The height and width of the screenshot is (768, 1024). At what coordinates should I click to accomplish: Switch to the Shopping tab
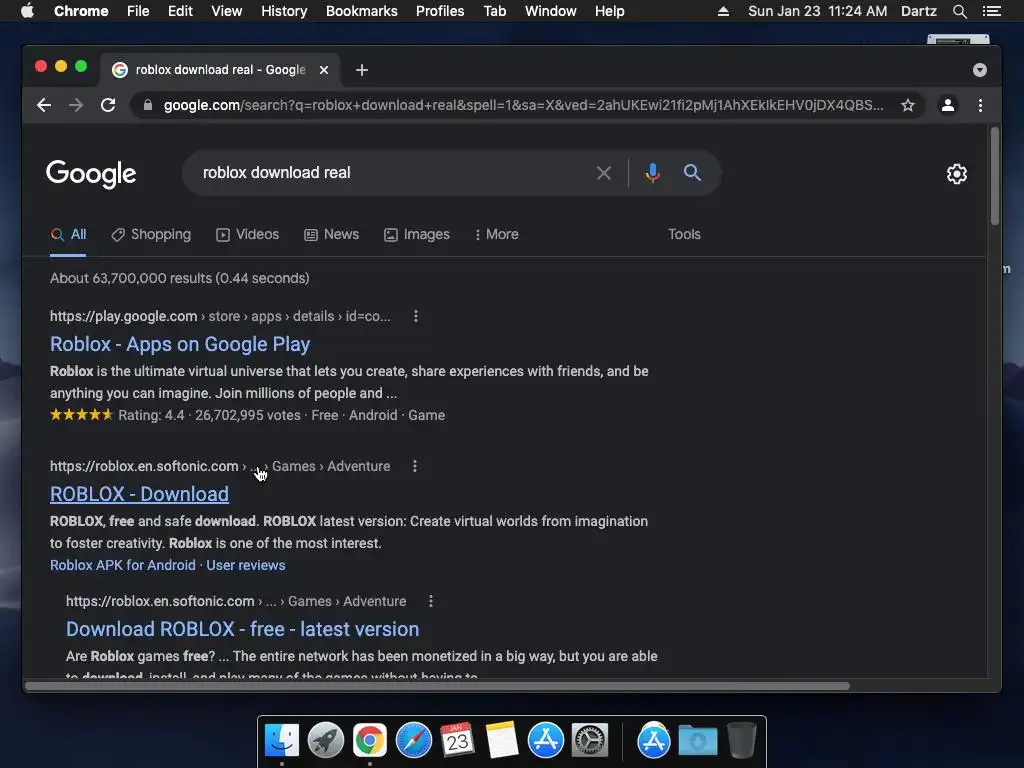tap(151, 234)
